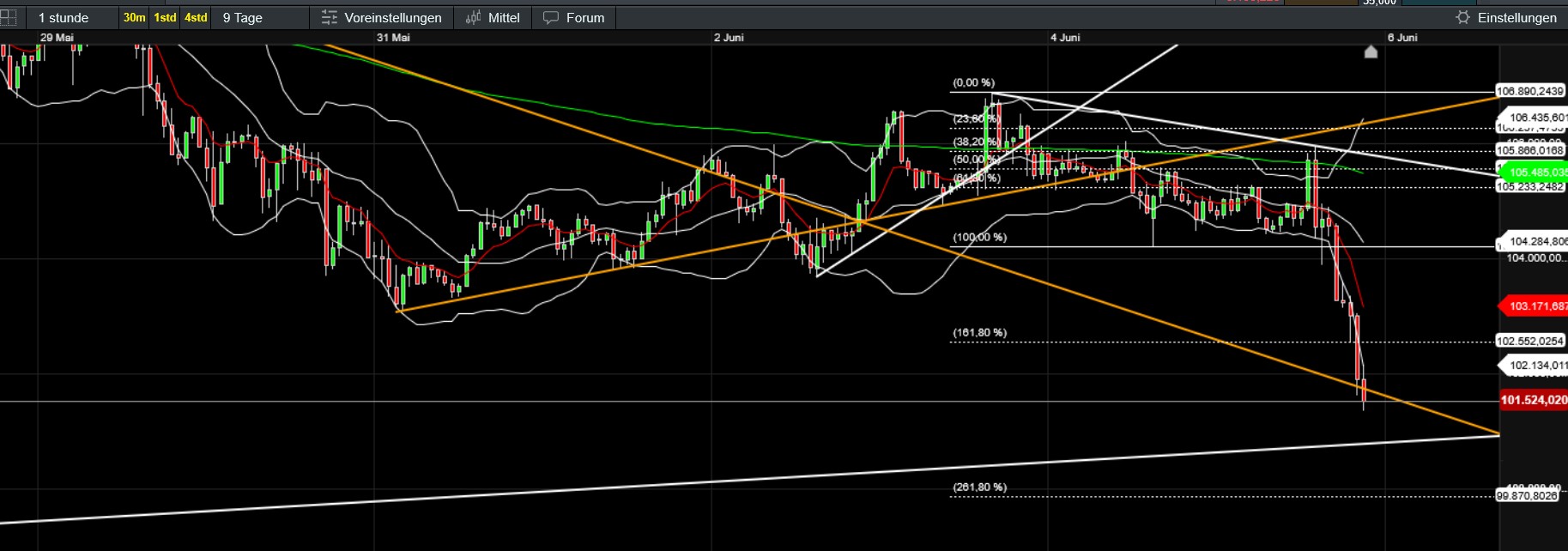Switch to the 1std timeframe
The image size is (1568, 551).
point(165,17)
